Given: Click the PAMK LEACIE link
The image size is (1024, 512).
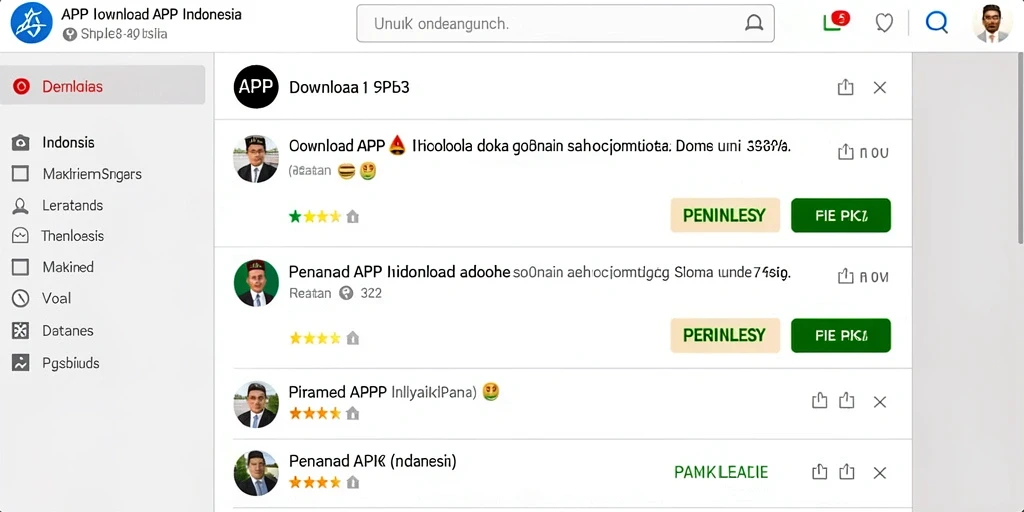Looking at the screenshot, I should (x=721, y=472).
